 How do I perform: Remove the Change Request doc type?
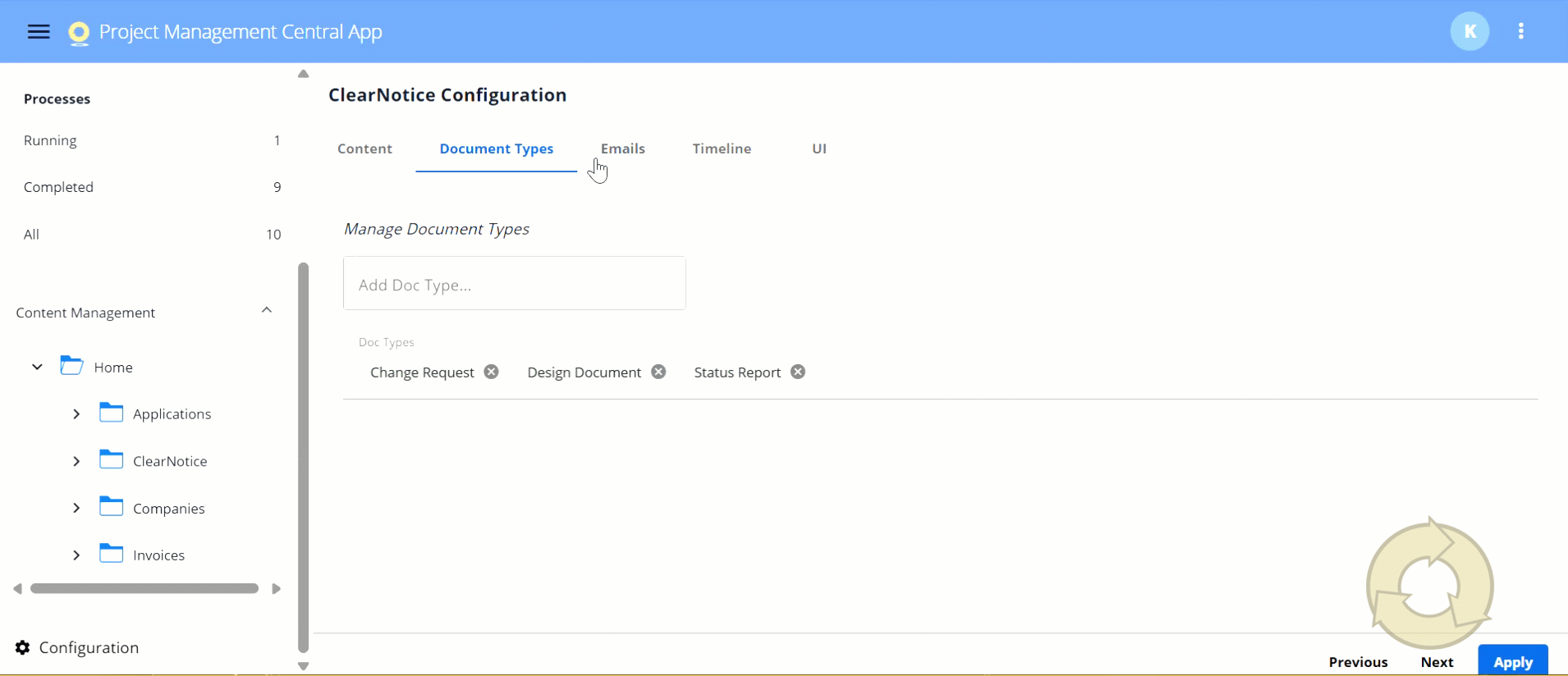(491, 372)
